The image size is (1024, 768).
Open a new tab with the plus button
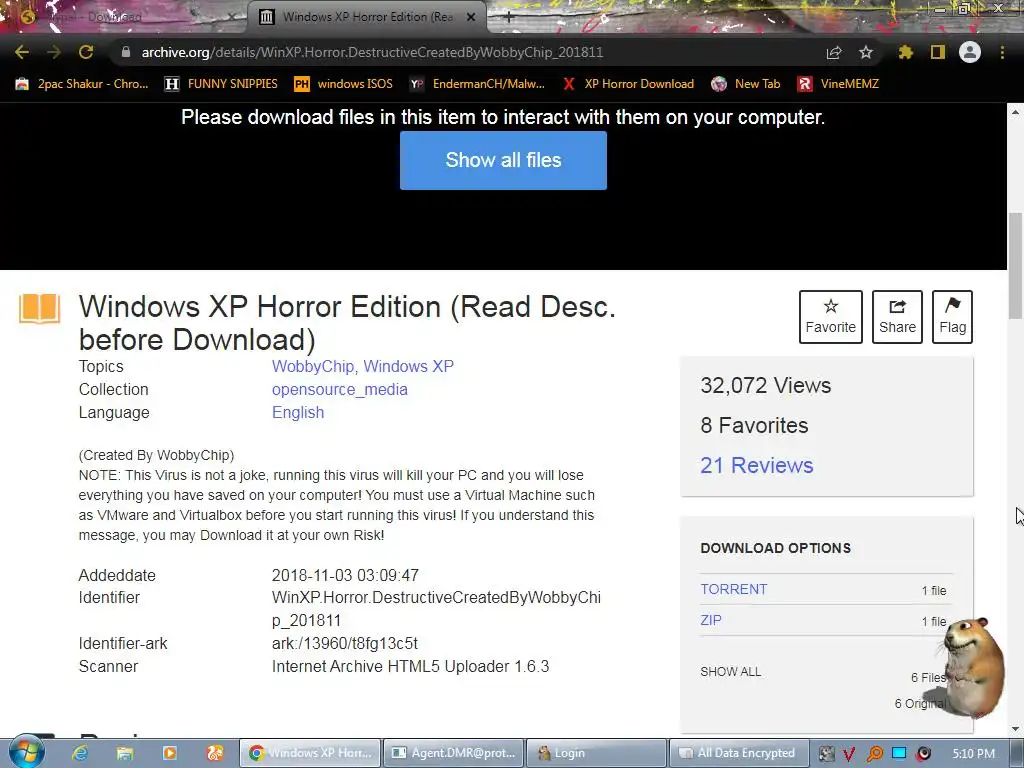click(x=509, y=18)
